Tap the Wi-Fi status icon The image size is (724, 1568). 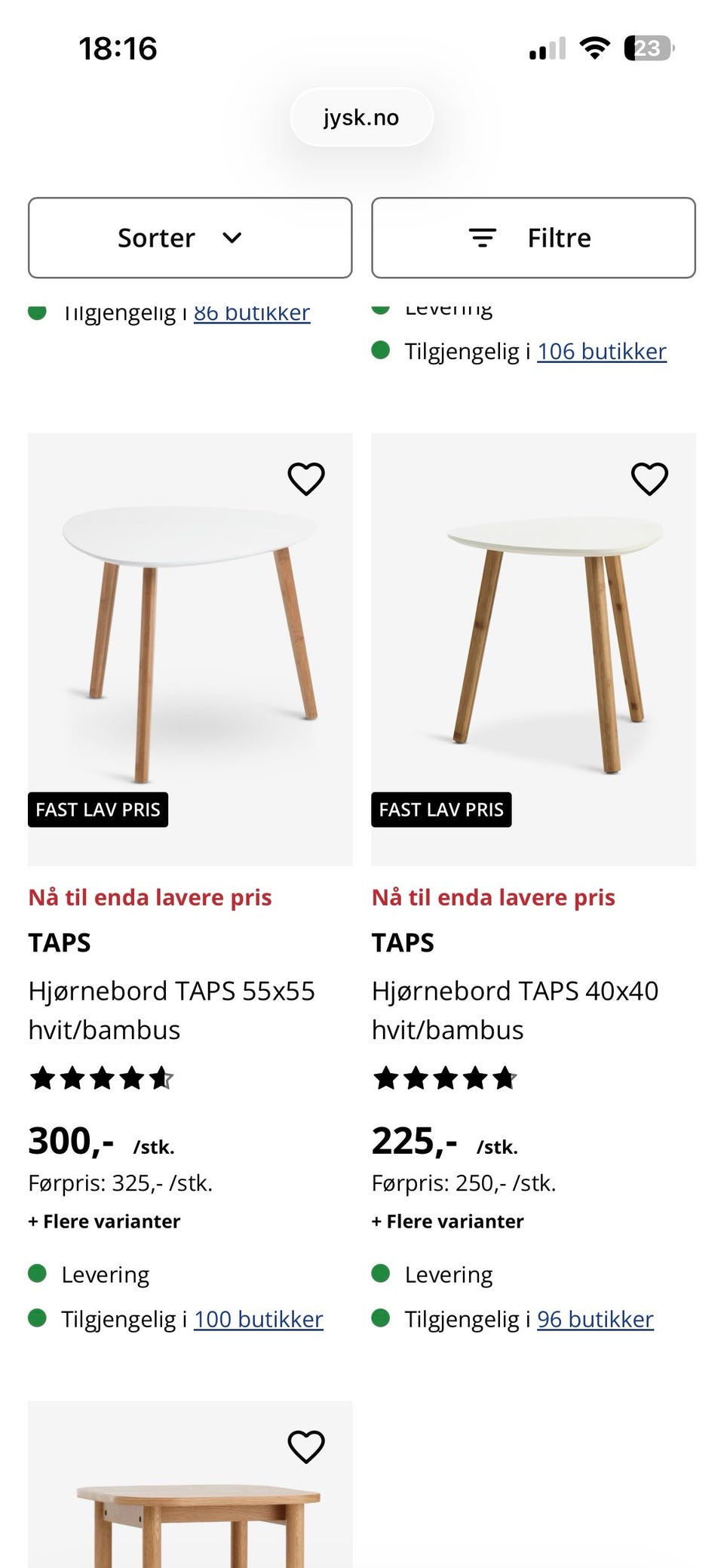(594, 48)
